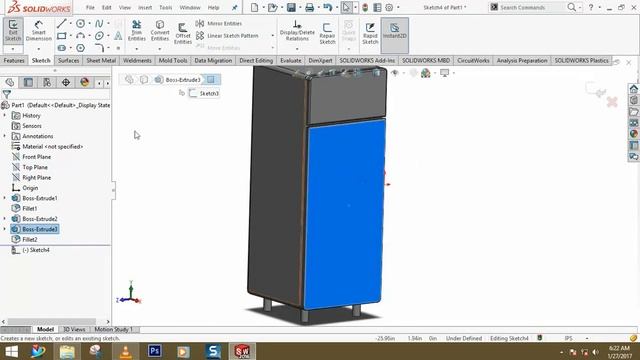Viewport: 640px width, 360px height.
Task: Select the Spline tool
Action: click(x=99, y=24)
